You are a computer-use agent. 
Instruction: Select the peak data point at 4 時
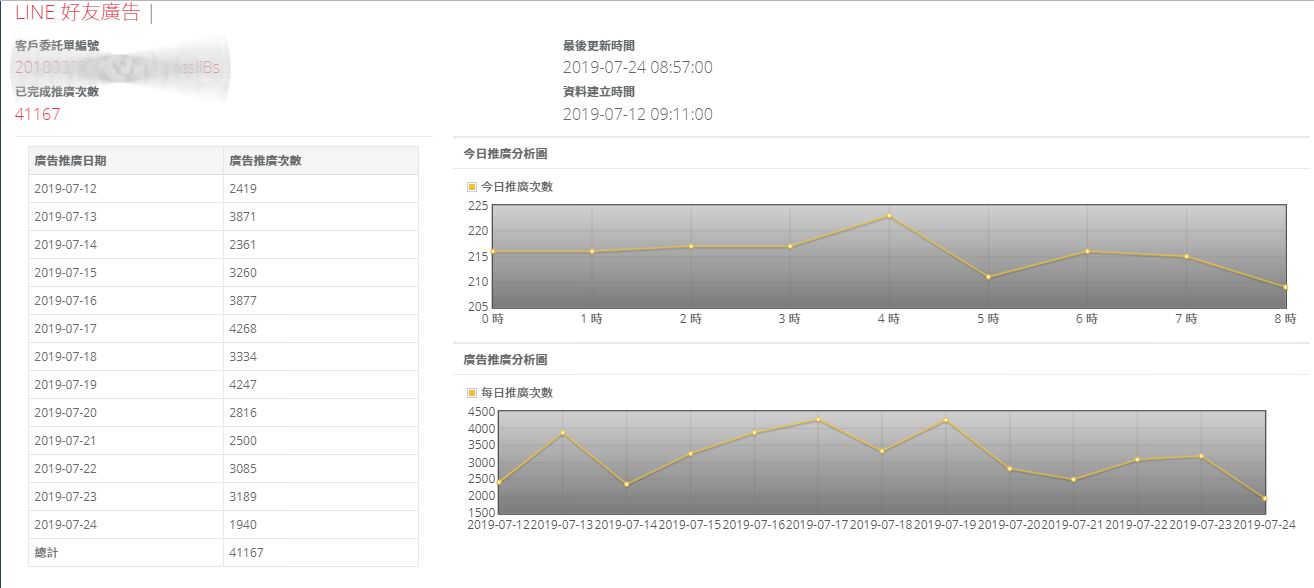coord(889,216)
